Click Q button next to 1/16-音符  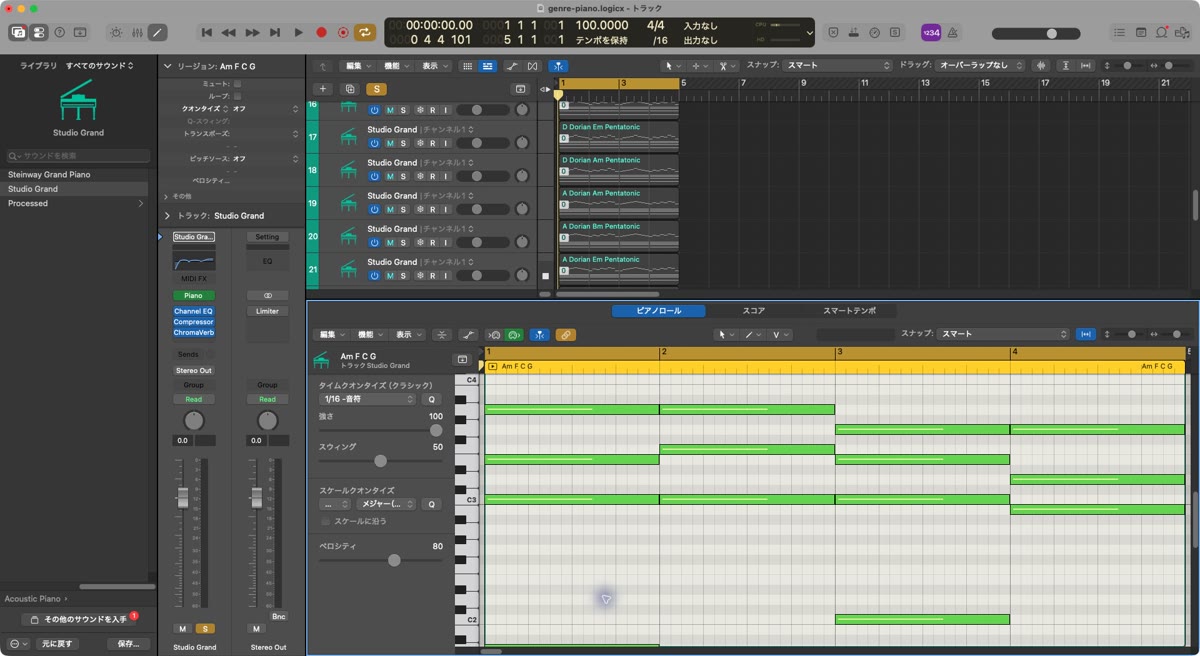(x=432, y=399)
